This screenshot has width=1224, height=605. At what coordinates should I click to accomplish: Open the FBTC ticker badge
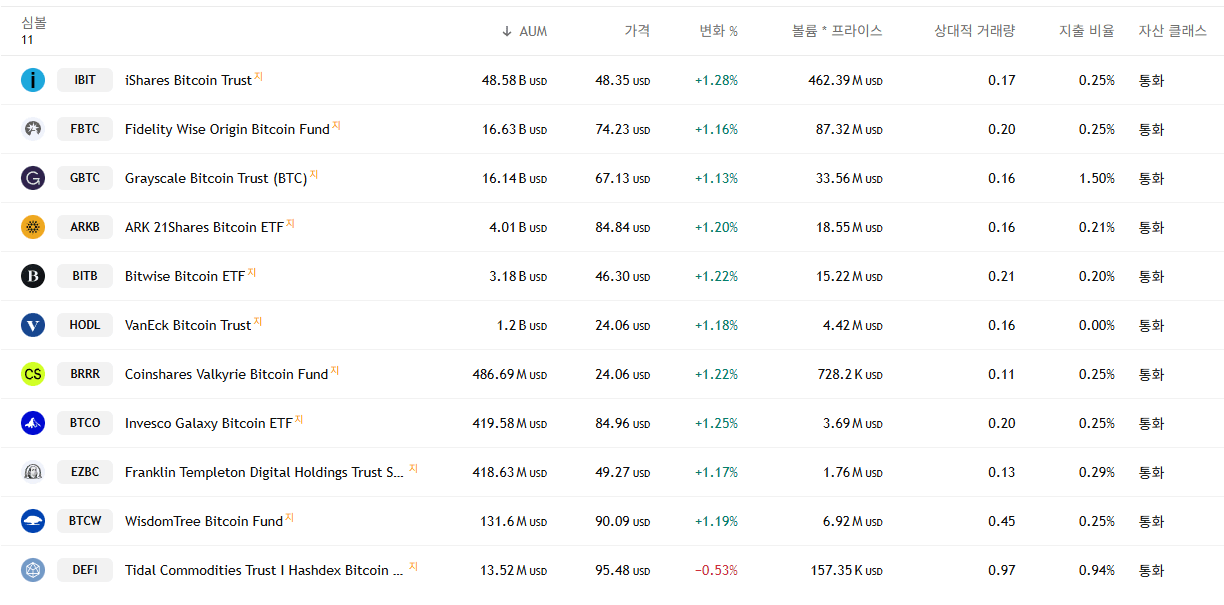[x=85, y=129]
